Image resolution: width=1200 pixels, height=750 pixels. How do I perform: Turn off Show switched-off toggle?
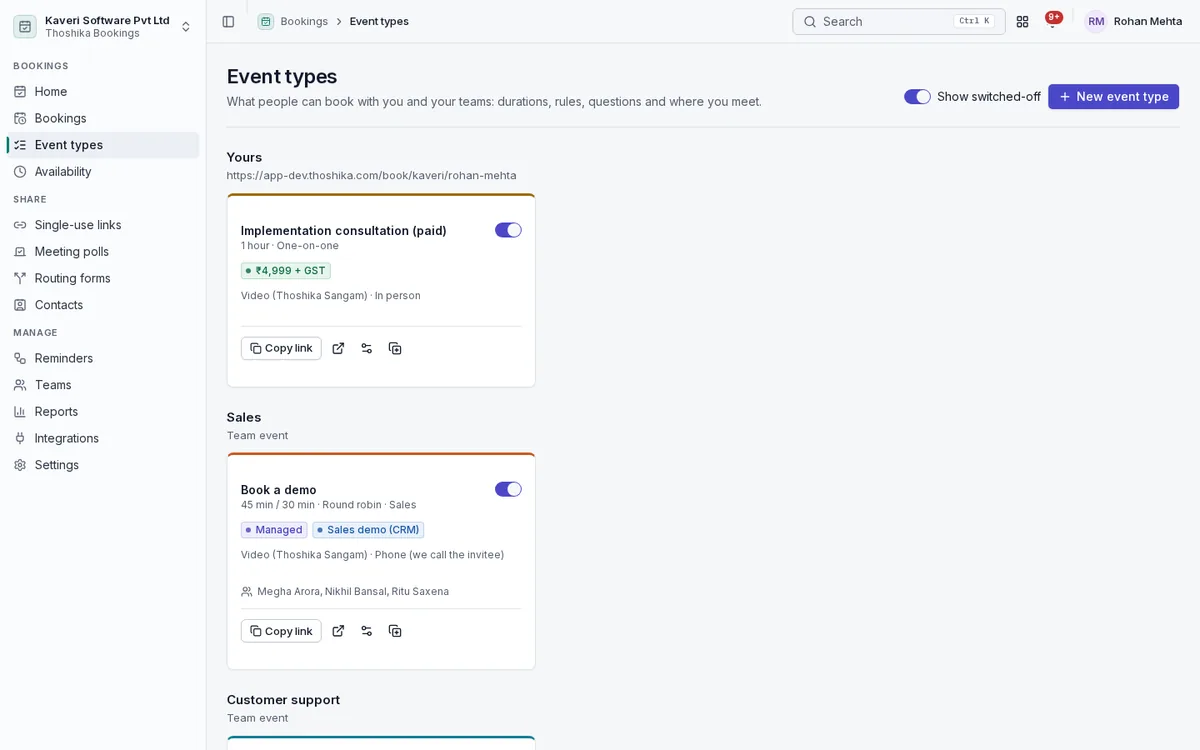(x=917, y=96)
